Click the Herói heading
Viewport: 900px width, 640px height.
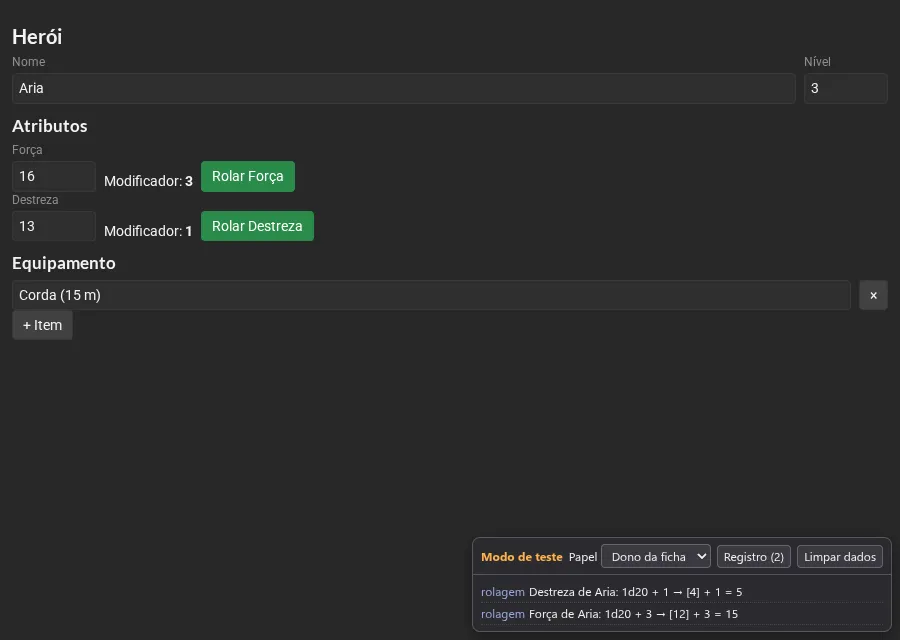coord(37,37)
